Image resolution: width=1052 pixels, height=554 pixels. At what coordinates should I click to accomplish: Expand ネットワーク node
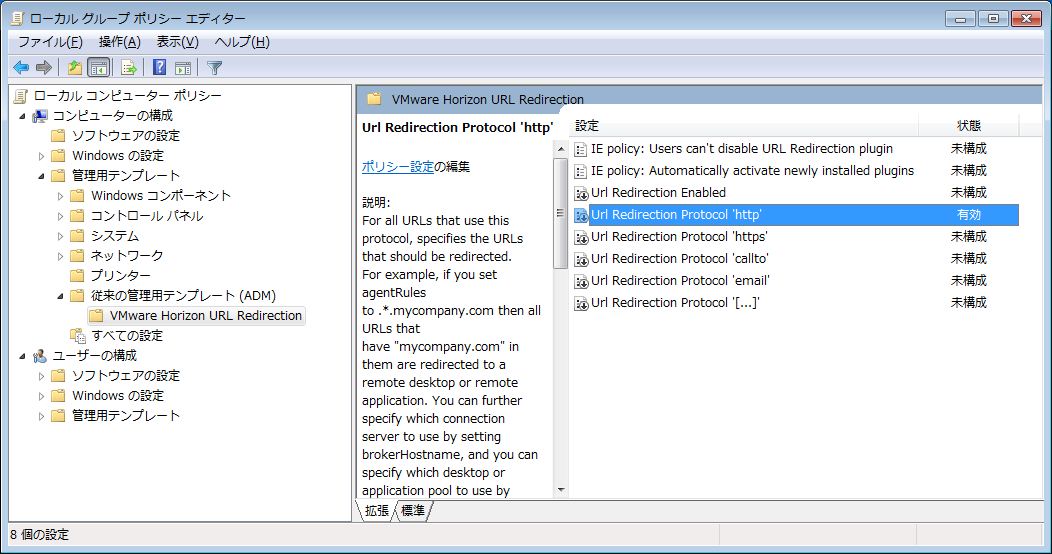tap(60, 256)
